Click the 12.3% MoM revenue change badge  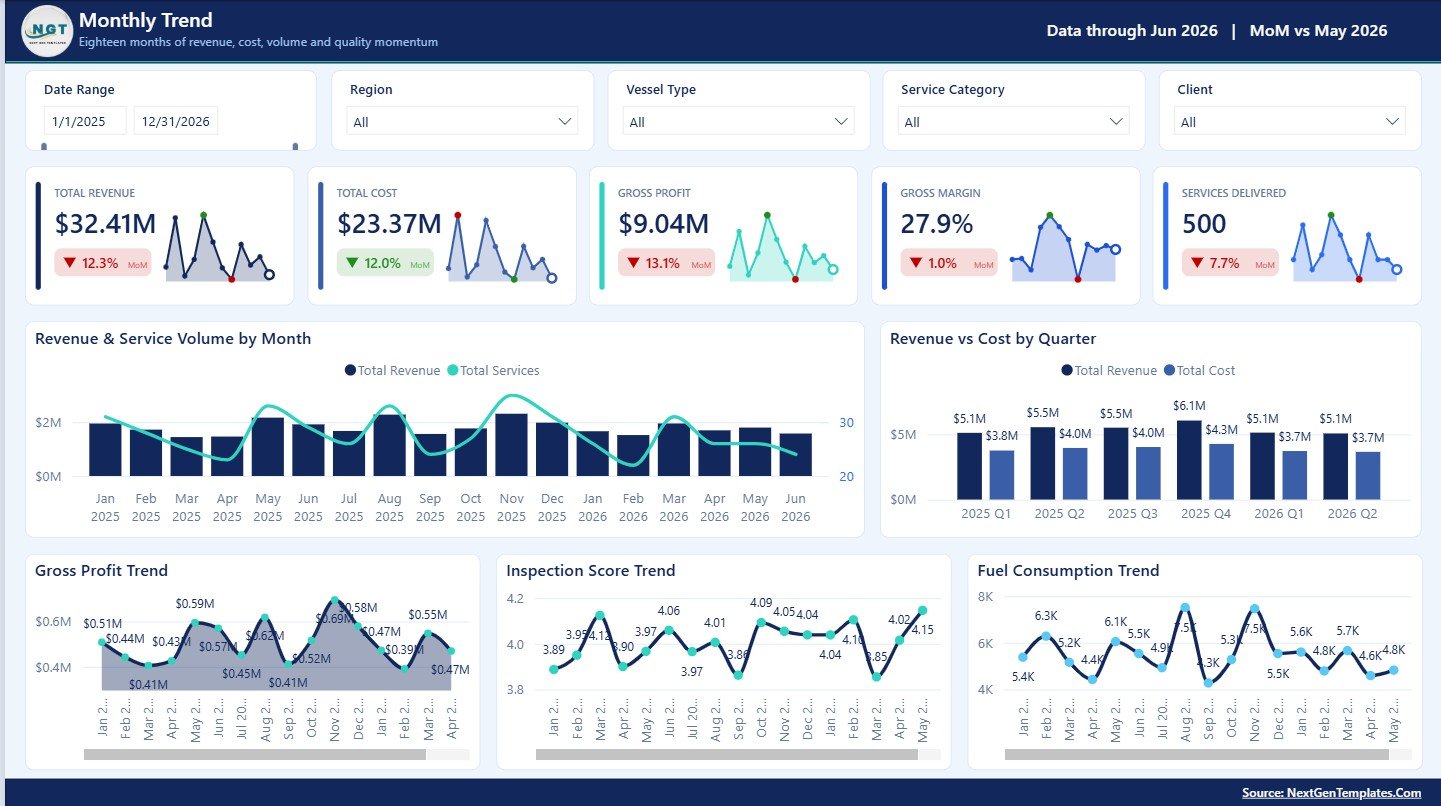pyautogui.click(x=102, y=263)
